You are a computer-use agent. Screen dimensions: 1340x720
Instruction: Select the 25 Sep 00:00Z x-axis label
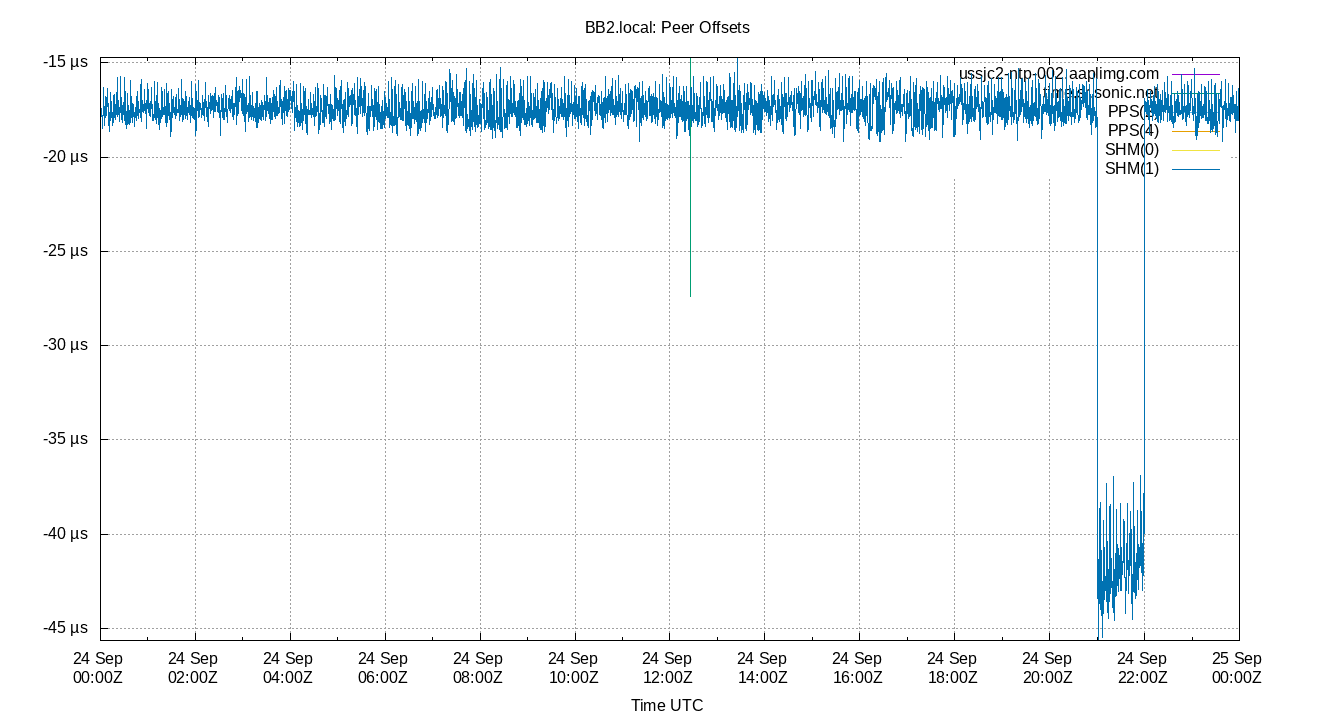1237,668
